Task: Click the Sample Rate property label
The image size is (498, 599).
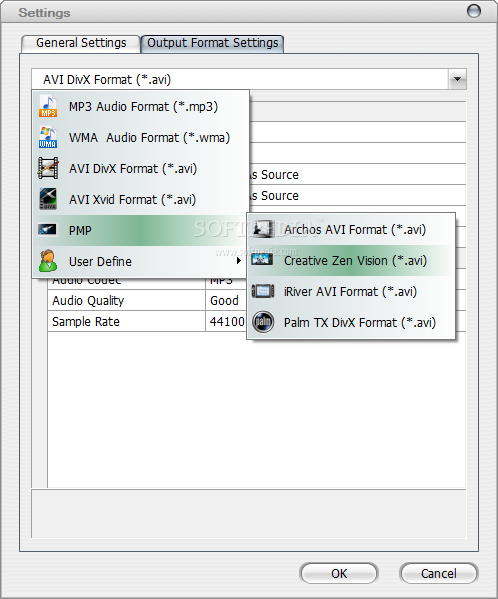Action: [x=86, y=322]
